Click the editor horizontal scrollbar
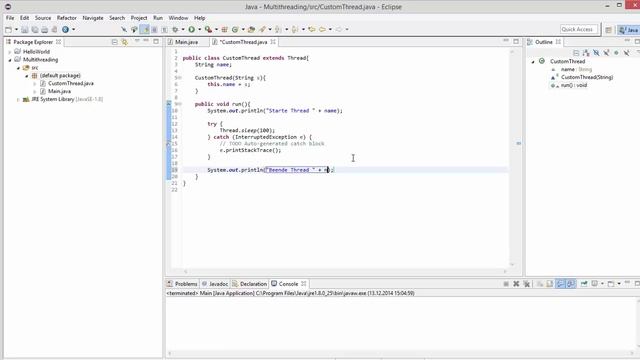Viewport: 640px width, 360px height. tap(345, 271)
